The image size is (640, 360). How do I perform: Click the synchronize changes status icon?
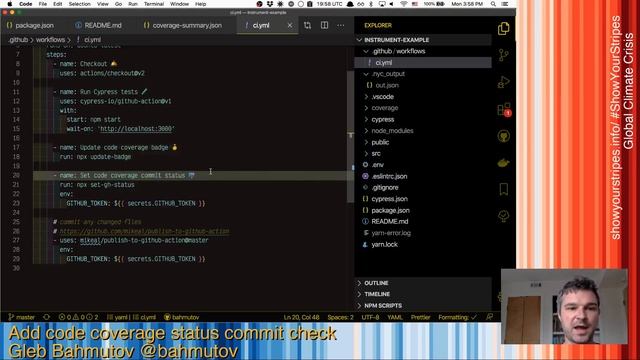(x=47, y=317)
